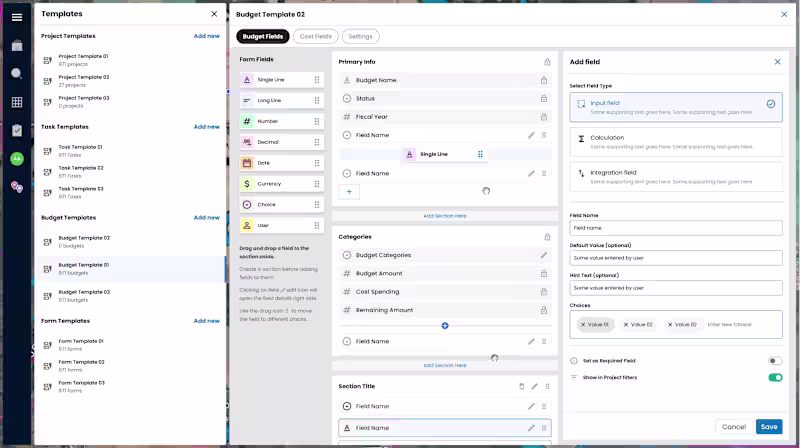
Task: Select the Cost Spending field row
Action: point(445,292)
